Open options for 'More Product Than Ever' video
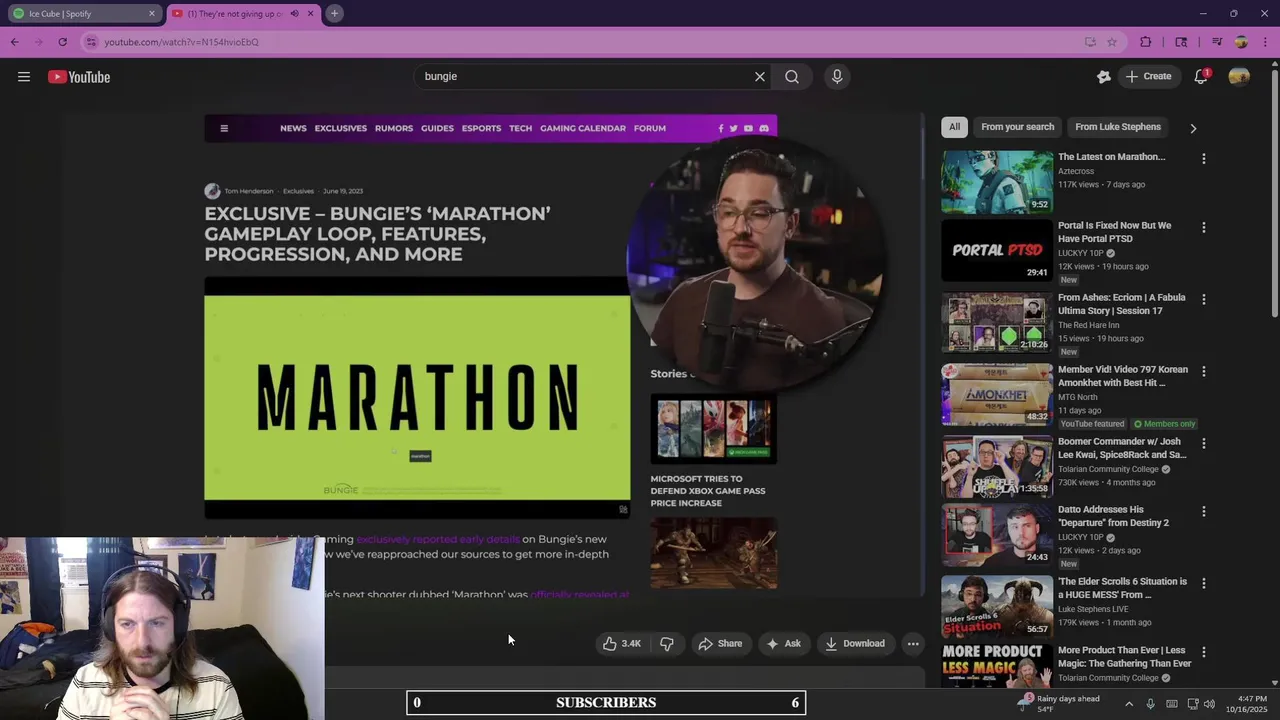 (1204, 653)
